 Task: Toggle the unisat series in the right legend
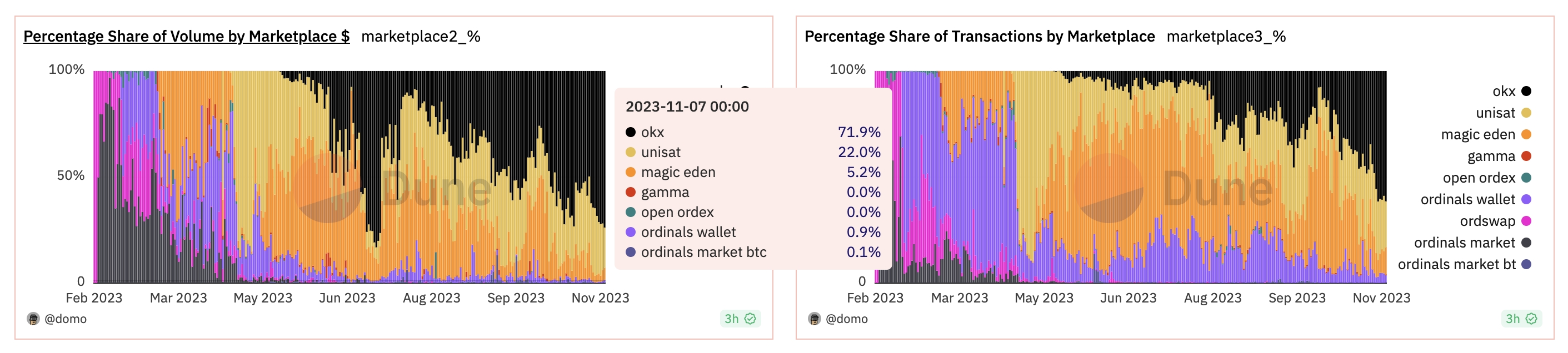click(x=1502, y=113)
